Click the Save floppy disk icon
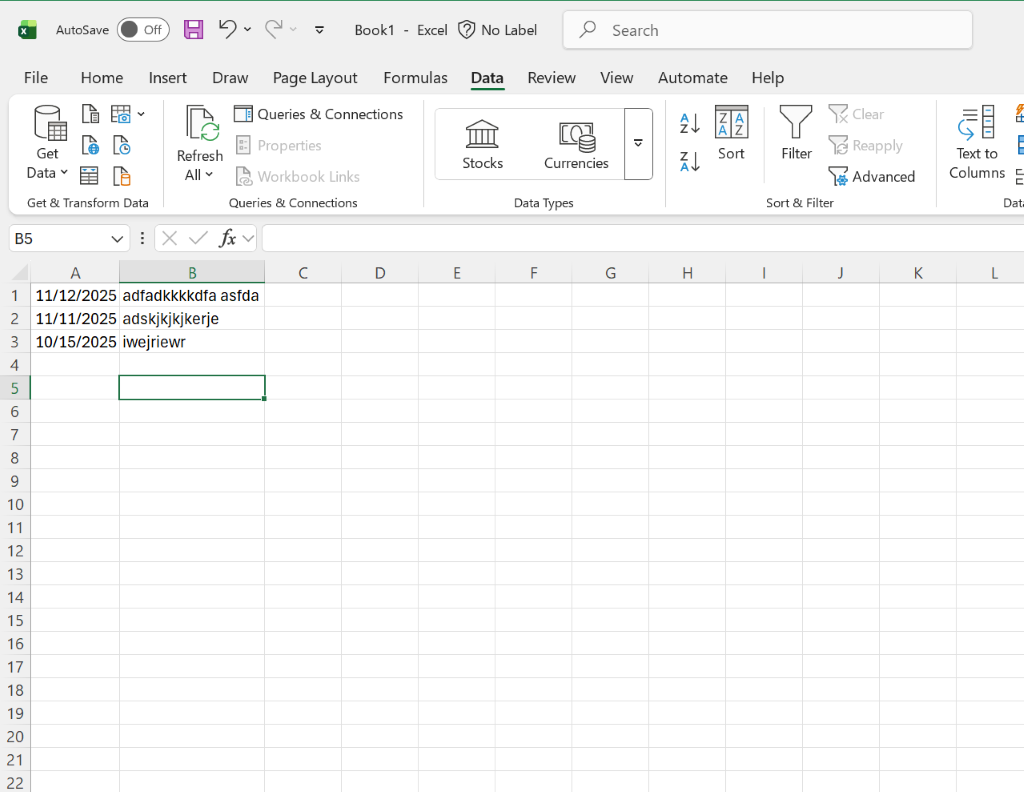The image size is (1024, 792). click(x=193, y=29)
